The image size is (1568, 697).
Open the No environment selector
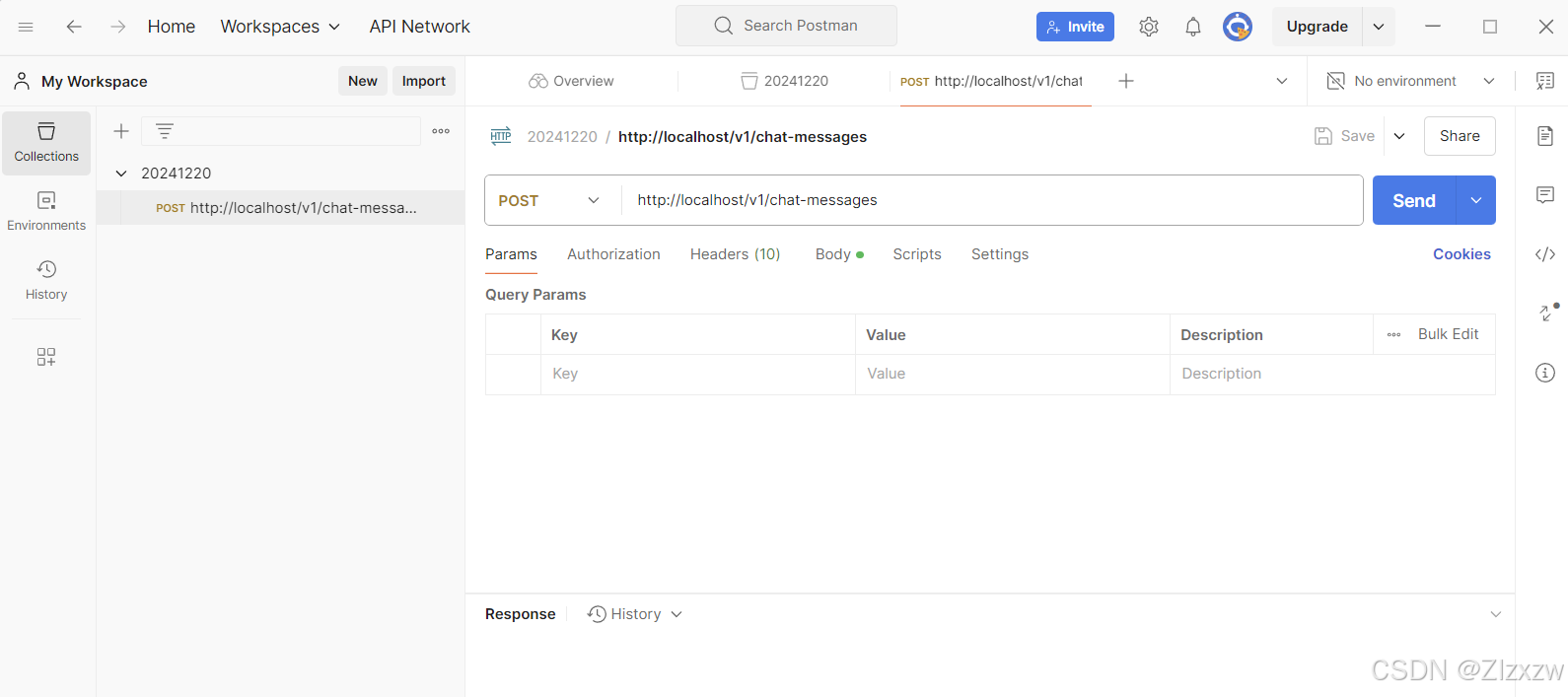point(1410,81)
